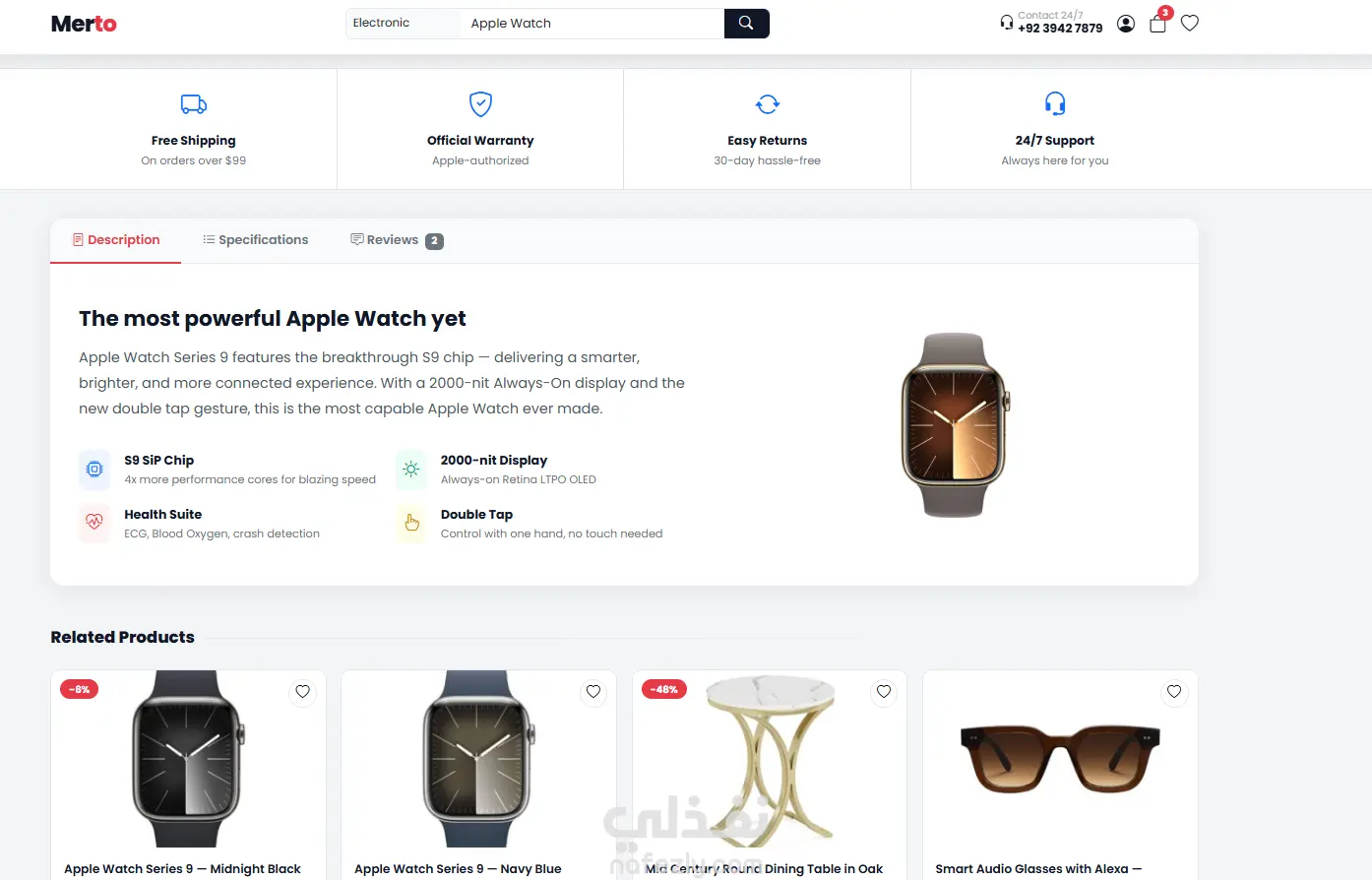Image resolution: width=1372 pixels, height=880 pixels.
Task: Click the 'Health Suite' feature title
Action: point(163,514)
